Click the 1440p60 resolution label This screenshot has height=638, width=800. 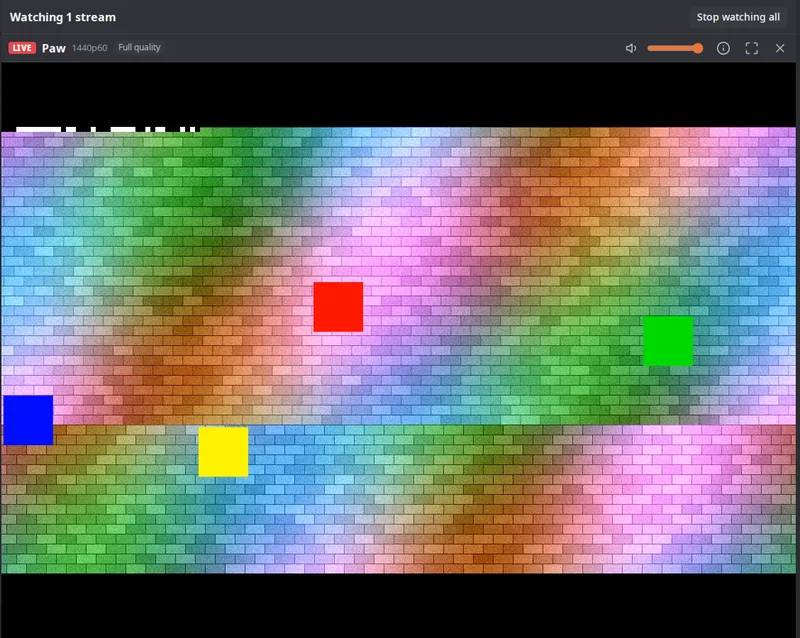[x=89, y=48]
